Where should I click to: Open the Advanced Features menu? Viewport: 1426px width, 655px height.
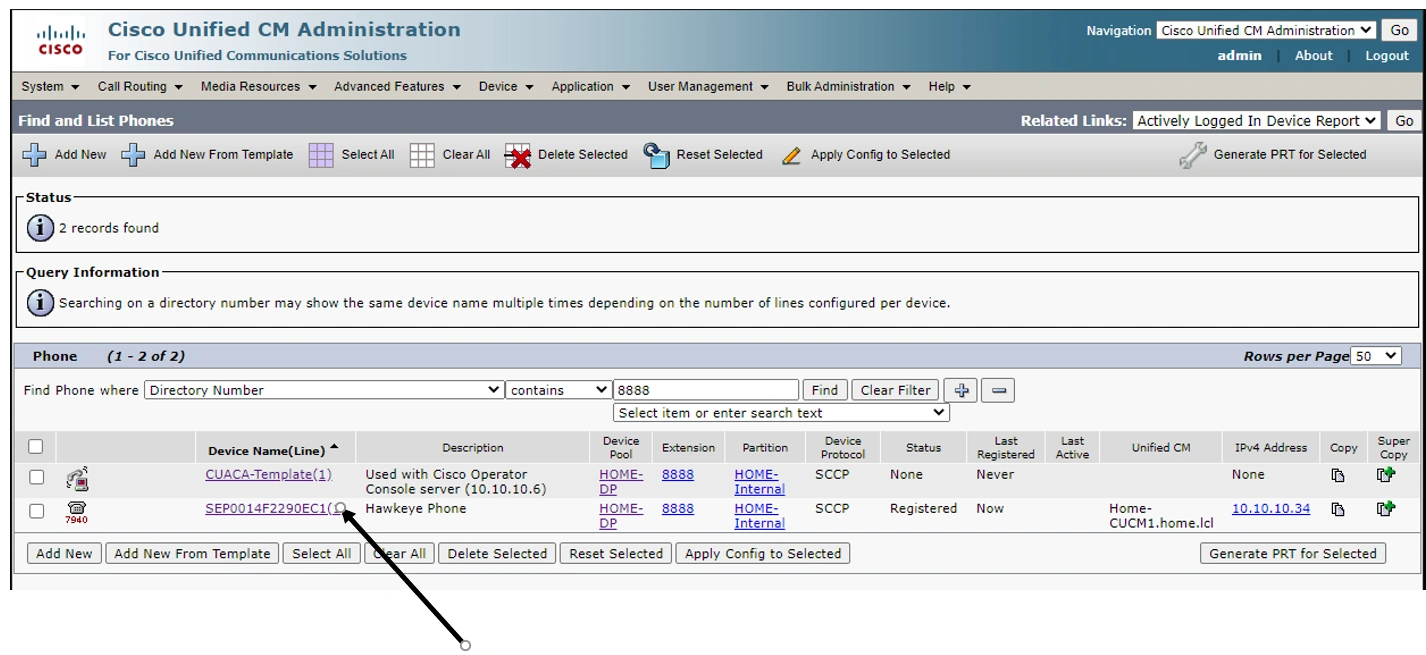[397, 87]
